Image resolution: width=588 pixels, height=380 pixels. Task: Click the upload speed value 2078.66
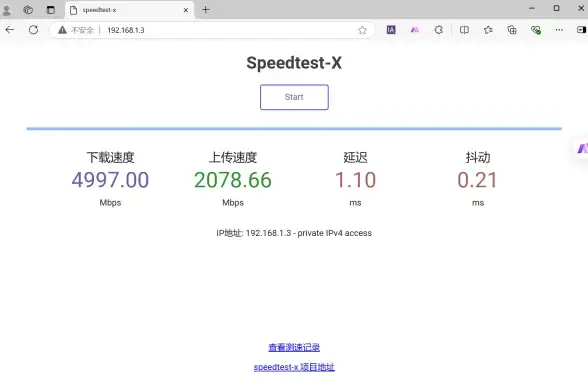pyautogui.click(x=233, y=180)
